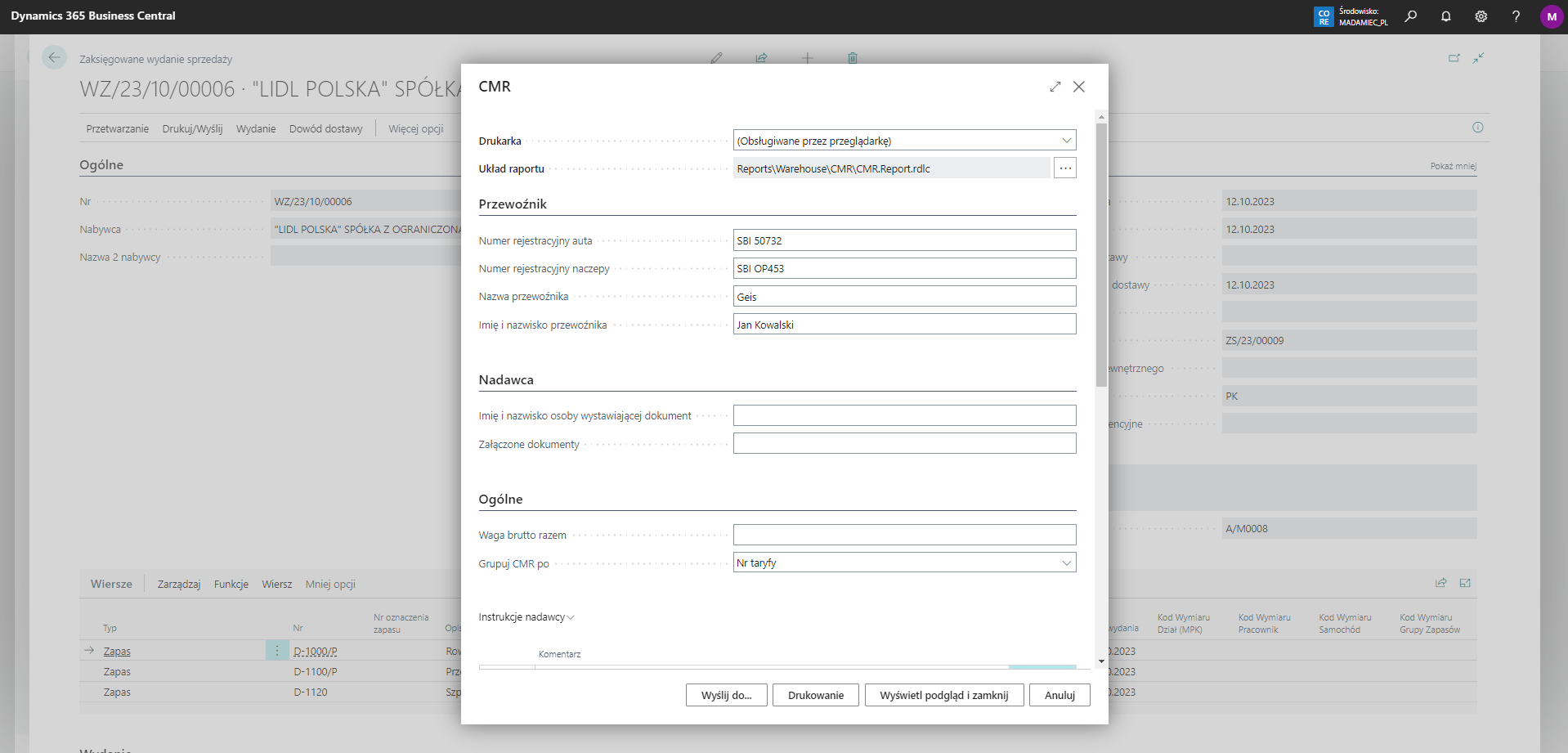Click dialog scrollbar down arrow
The height and width of the screenshot is (753, 1568).
pyautogui.click(x=1101, y=661)
